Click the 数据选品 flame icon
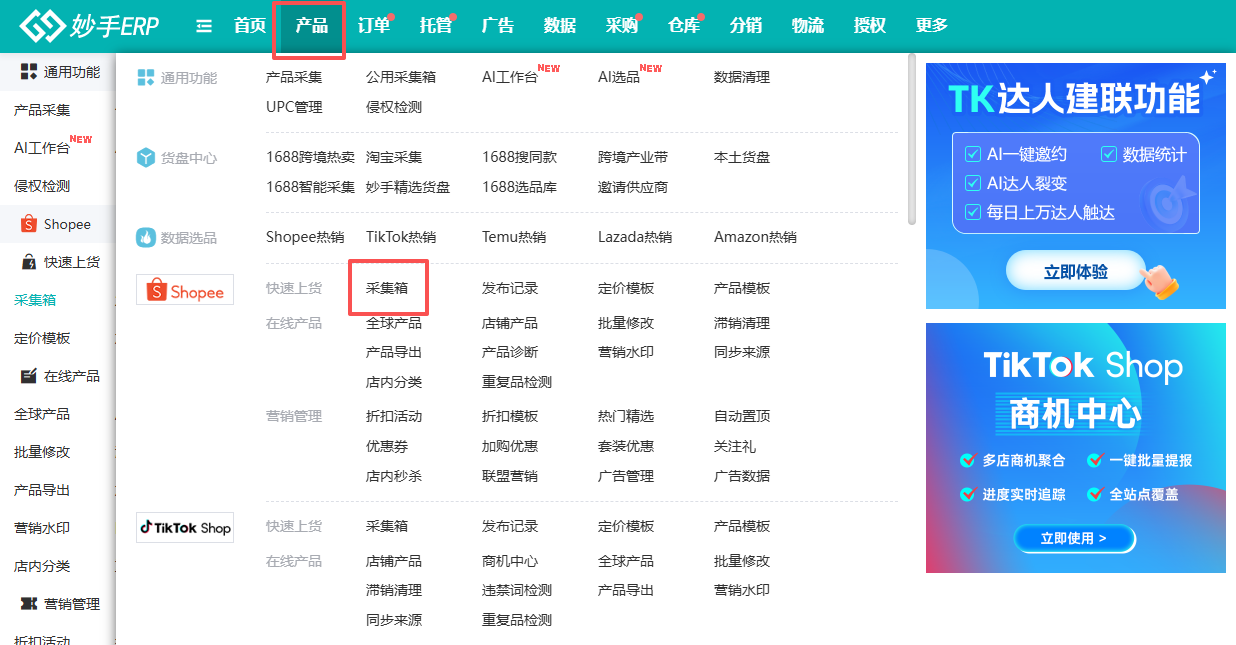Screen dimensions: 1236x645 coord(146,238)
